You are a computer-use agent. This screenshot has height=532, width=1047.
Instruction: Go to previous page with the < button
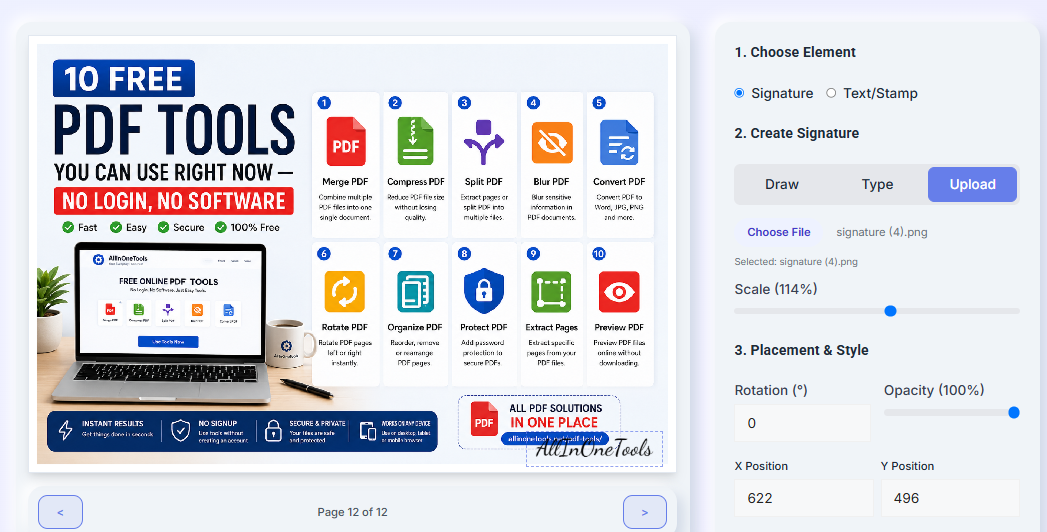tap(60, 512)
